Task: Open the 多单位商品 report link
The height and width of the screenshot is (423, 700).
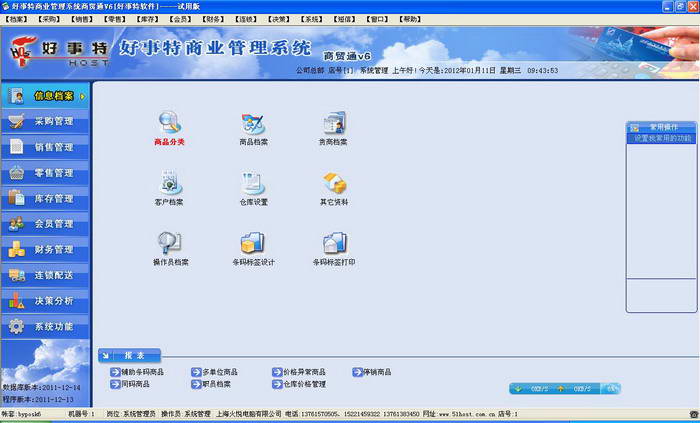Action: [x=214, y=372]
